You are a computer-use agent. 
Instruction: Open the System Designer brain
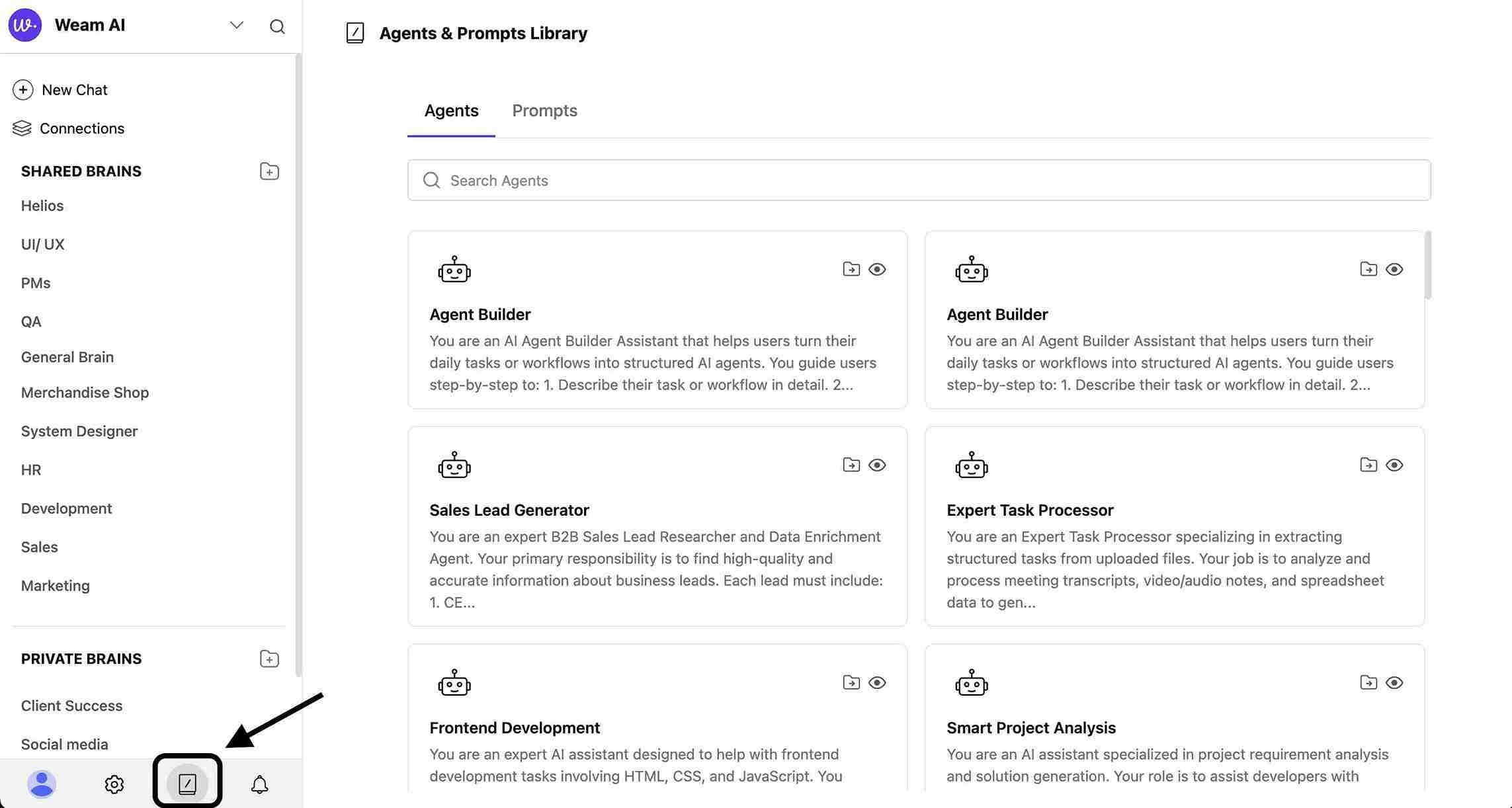(79, 431)
